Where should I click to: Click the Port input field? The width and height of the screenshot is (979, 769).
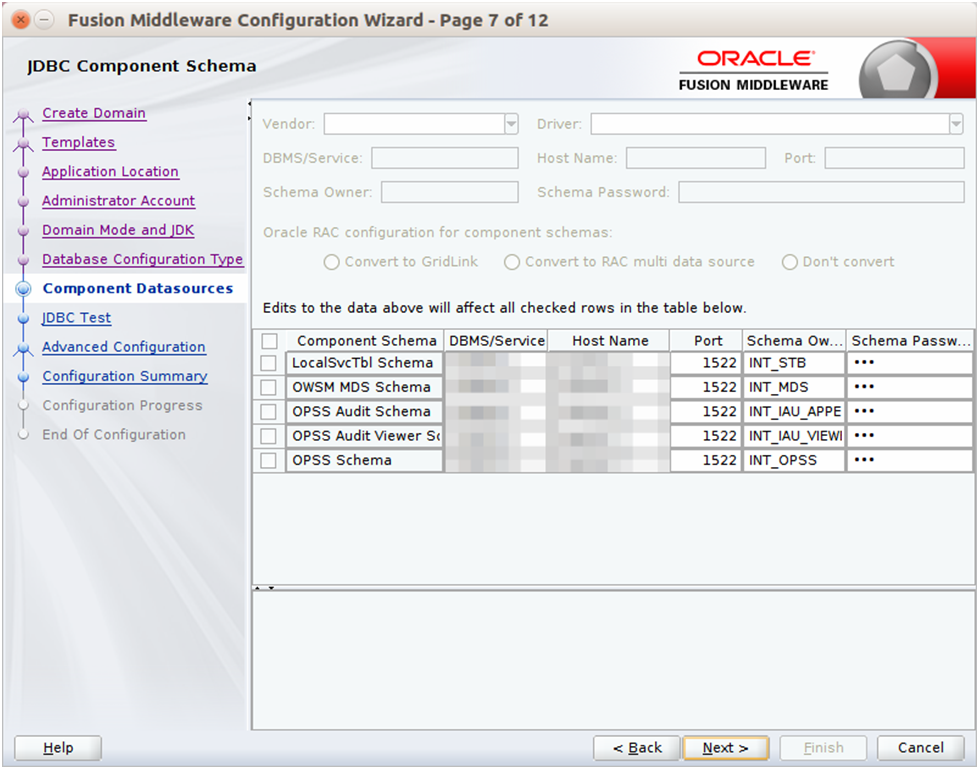(895, 158)
